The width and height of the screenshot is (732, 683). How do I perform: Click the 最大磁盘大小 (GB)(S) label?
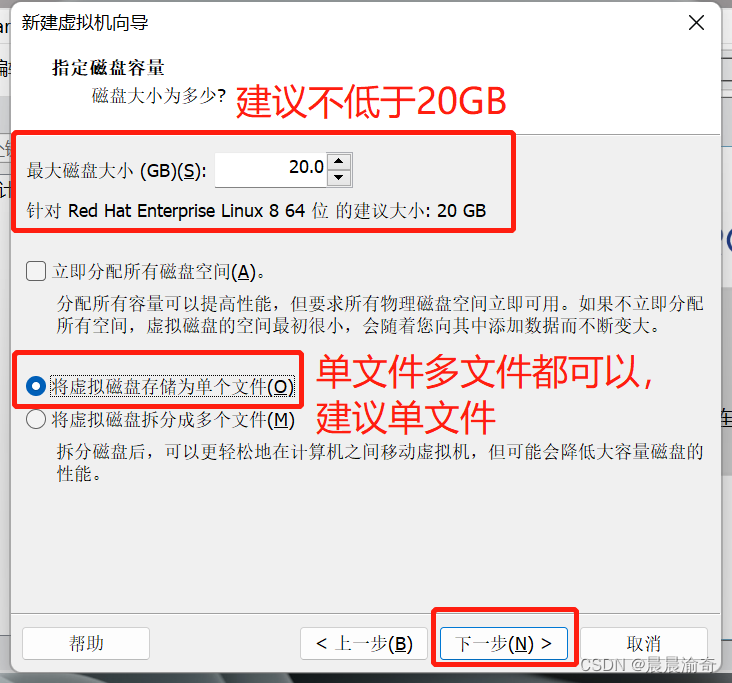[x=117, y=171]
